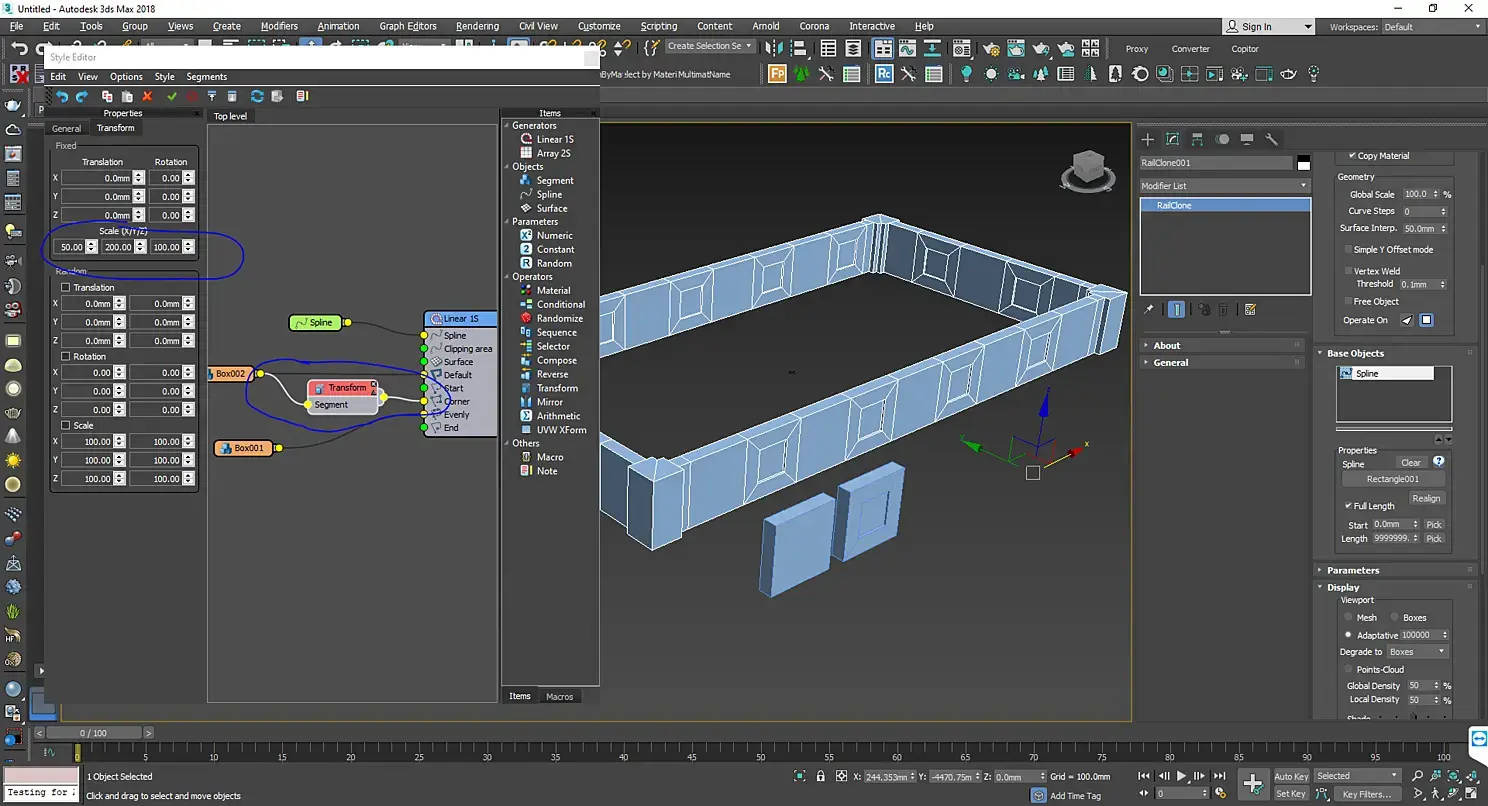Screen dimensions: 1488x806
Task: Open the Rendering menu
Action: 477,26
